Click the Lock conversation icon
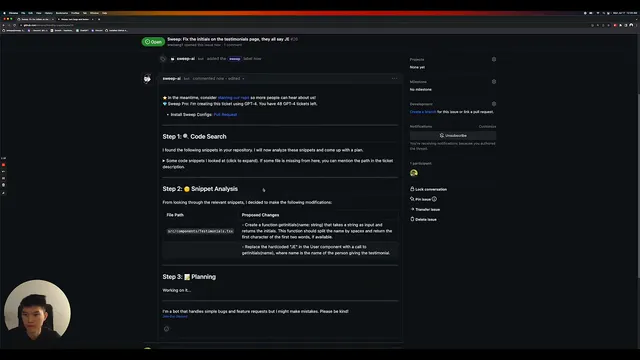Viewport: 640px width, 360px height. (x=412, y=189)
